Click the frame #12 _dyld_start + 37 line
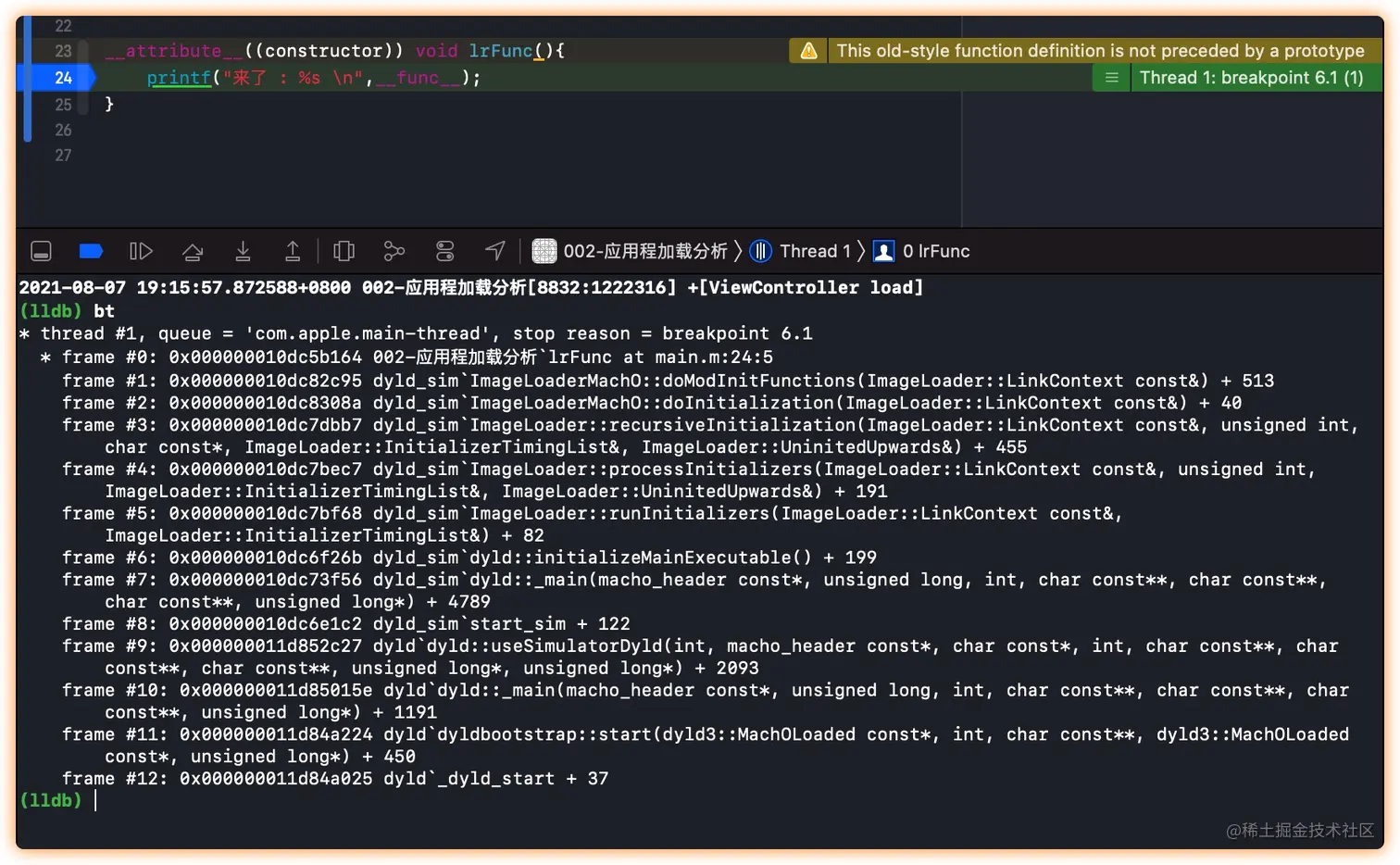Viewport: 1400px width, 865px height. point(335,779)
